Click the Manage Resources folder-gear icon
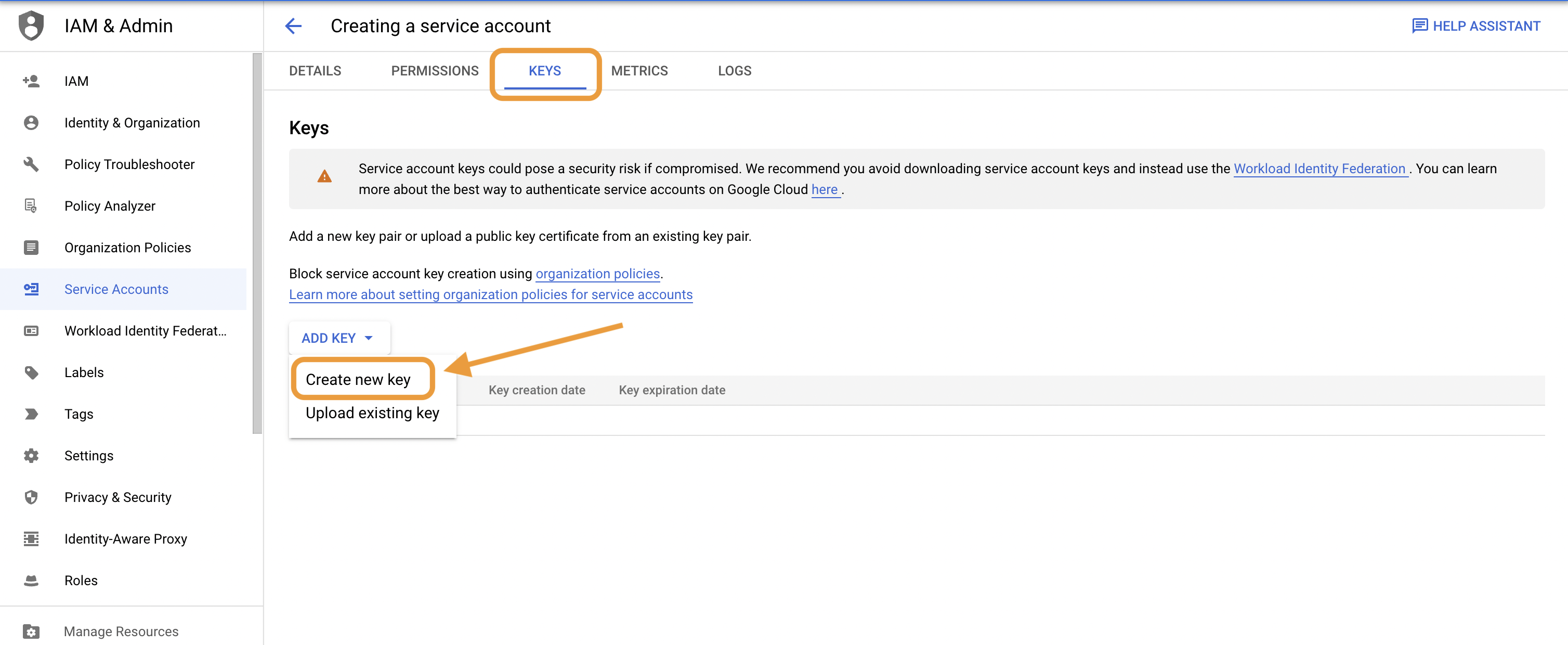Viewport: 1568px width, 645px height. (x=31, y=631)
